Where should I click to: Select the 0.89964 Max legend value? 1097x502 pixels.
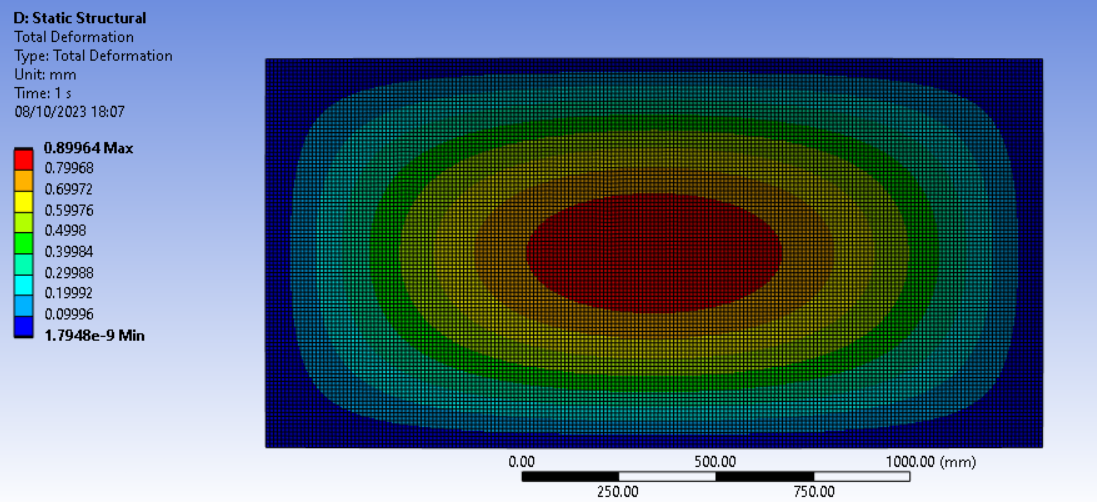click(88, 148)
